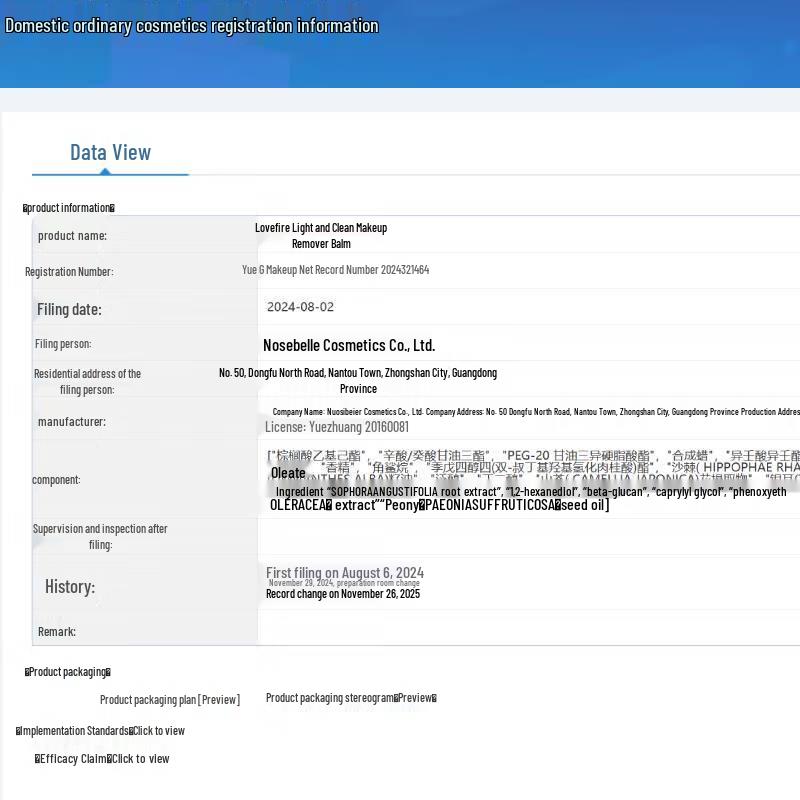The image size is (800, 800).
Task: Click the filing date 2024-08-02
Action: click(x=300, y=307)
